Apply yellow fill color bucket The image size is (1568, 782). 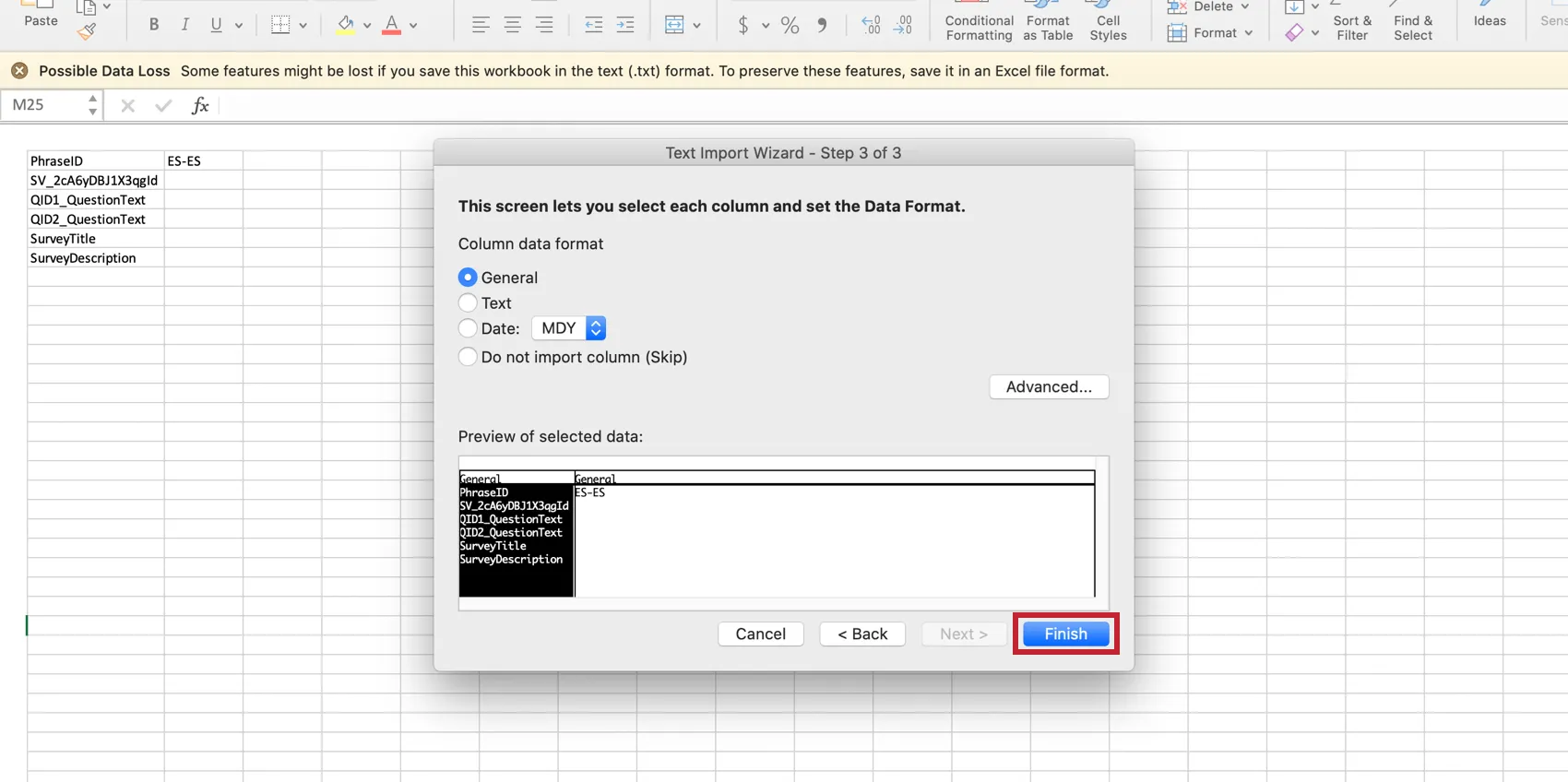[346, 25]
